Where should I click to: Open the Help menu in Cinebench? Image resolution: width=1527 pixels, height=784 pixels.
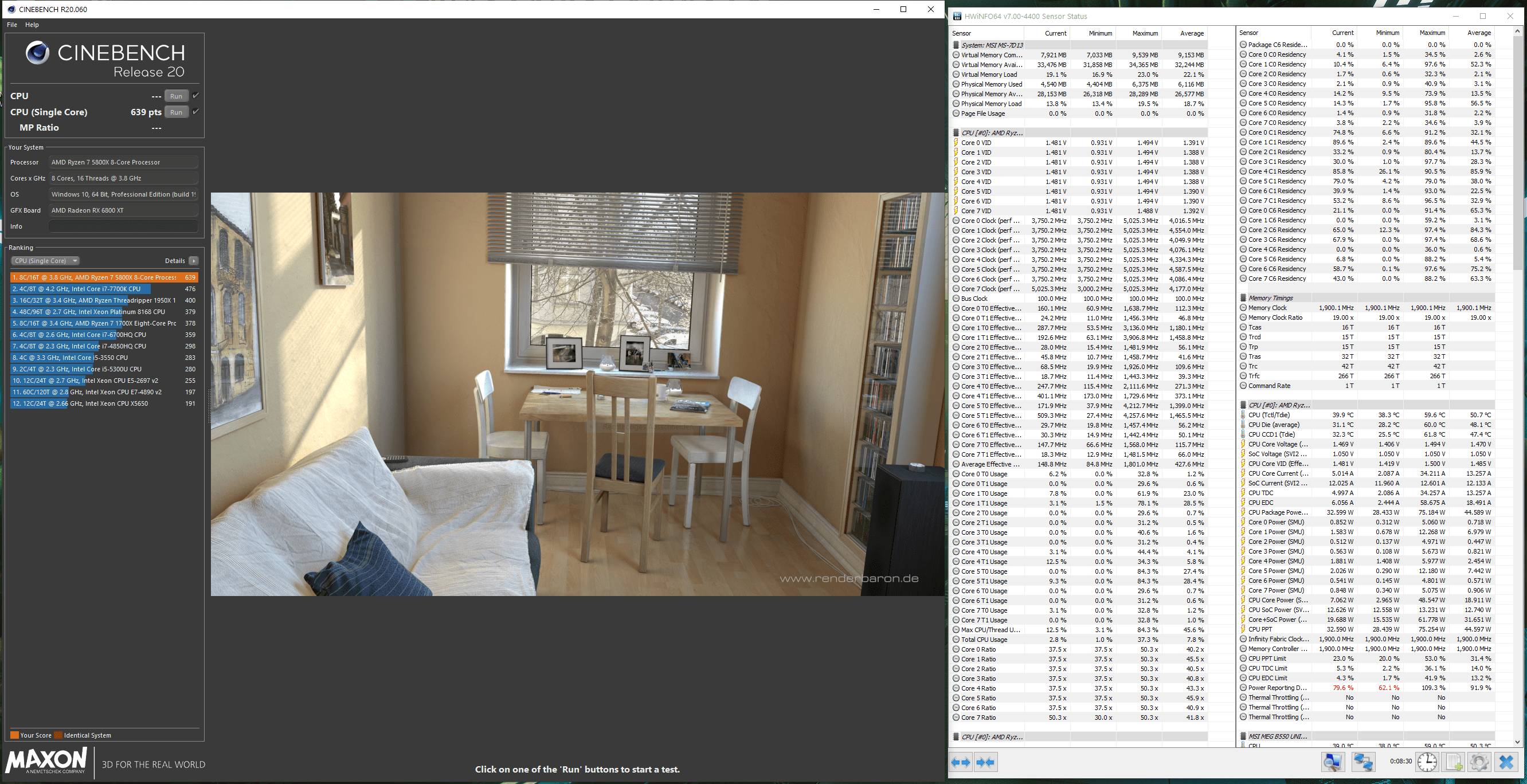tap(32, 25)
